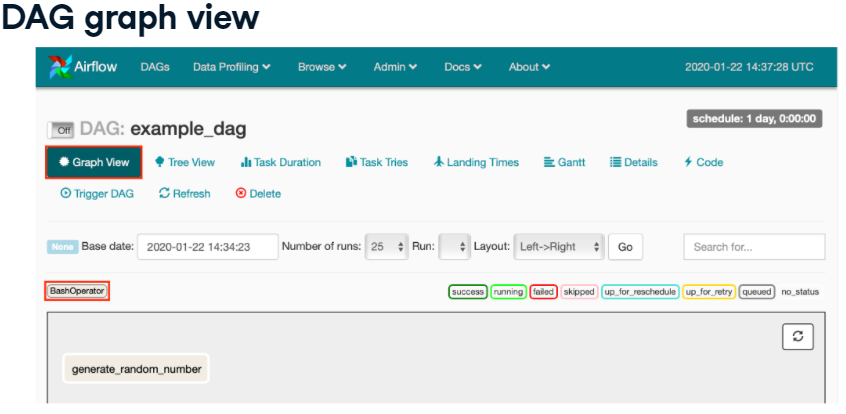Click the Search for input field

[x=754, y=247]
